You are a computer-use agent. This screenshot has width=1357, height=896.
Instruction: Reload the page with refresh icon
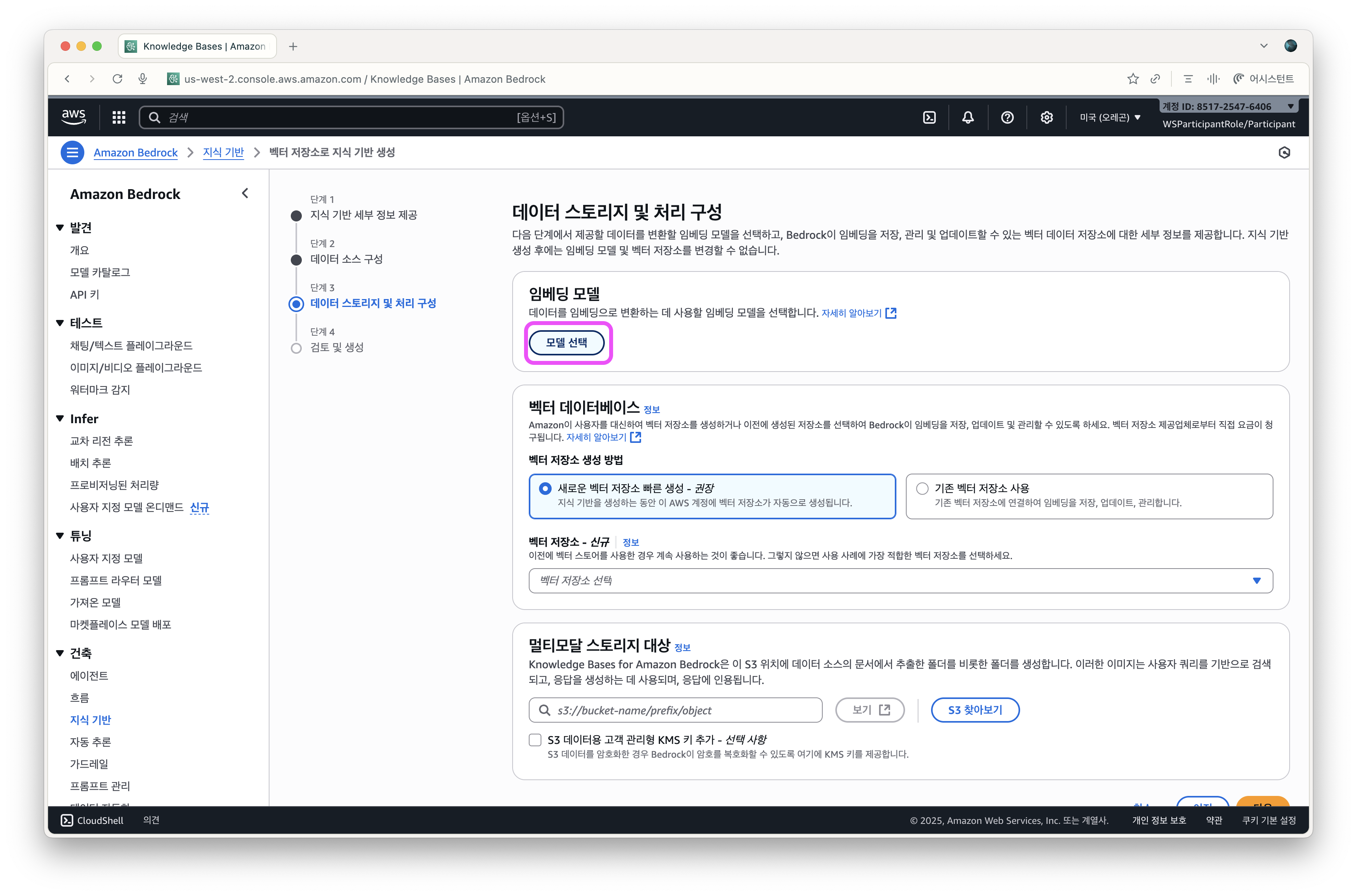point(117,79)
